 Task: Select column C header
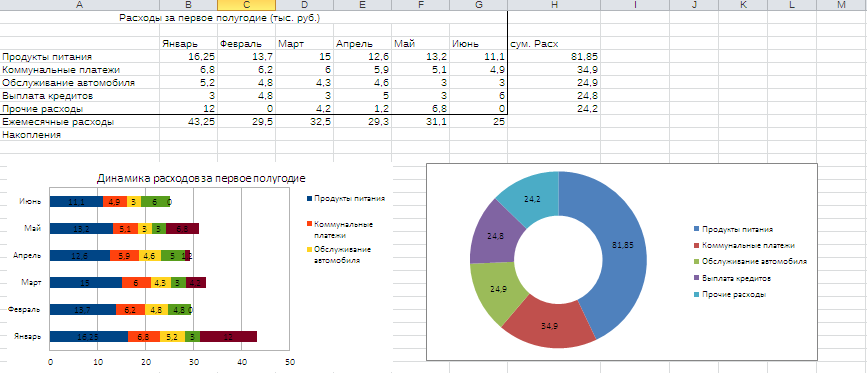click(x=246, y=5)
